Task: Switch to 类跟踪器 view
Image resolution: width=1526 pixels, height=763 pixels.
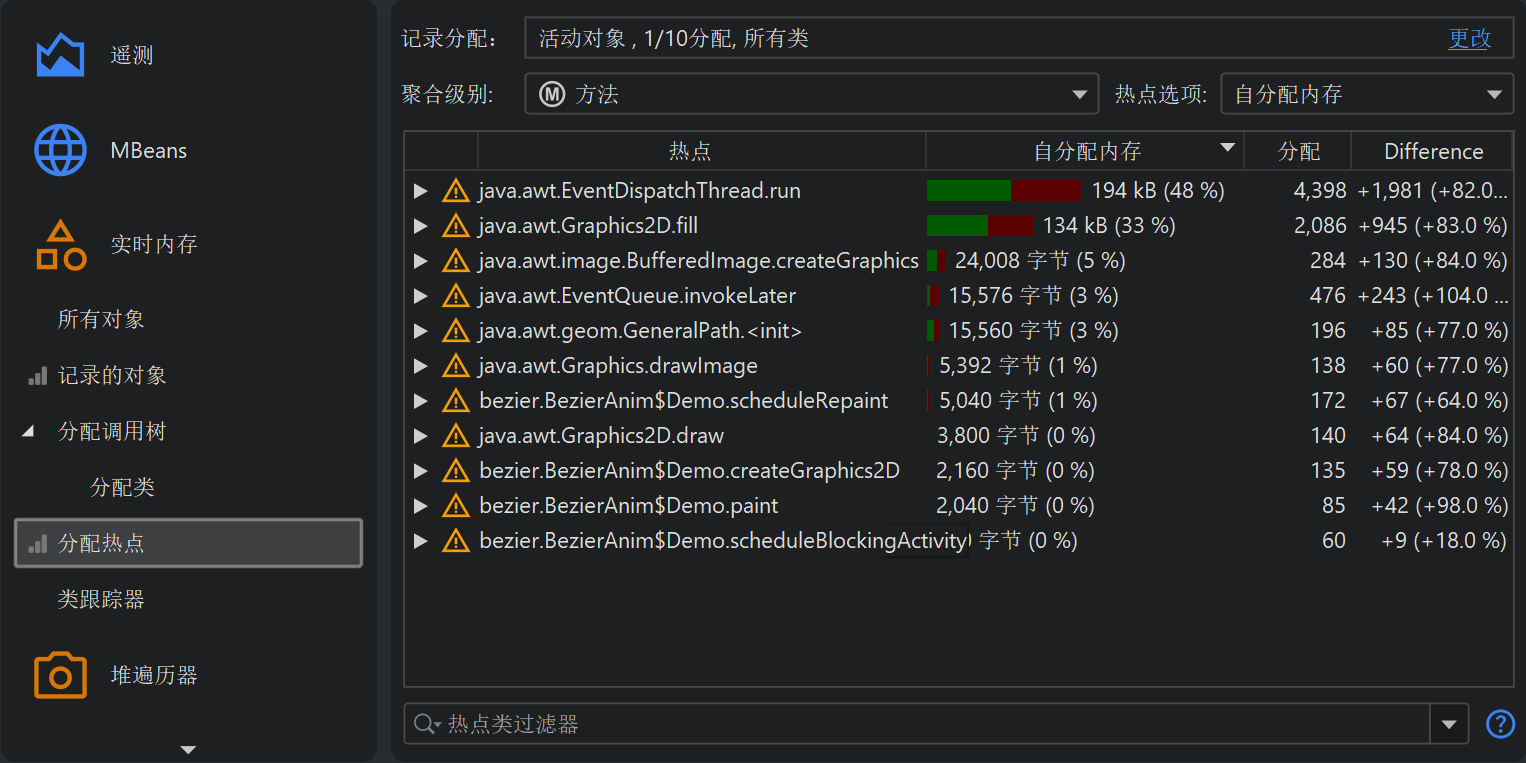Action: (101, 600)
